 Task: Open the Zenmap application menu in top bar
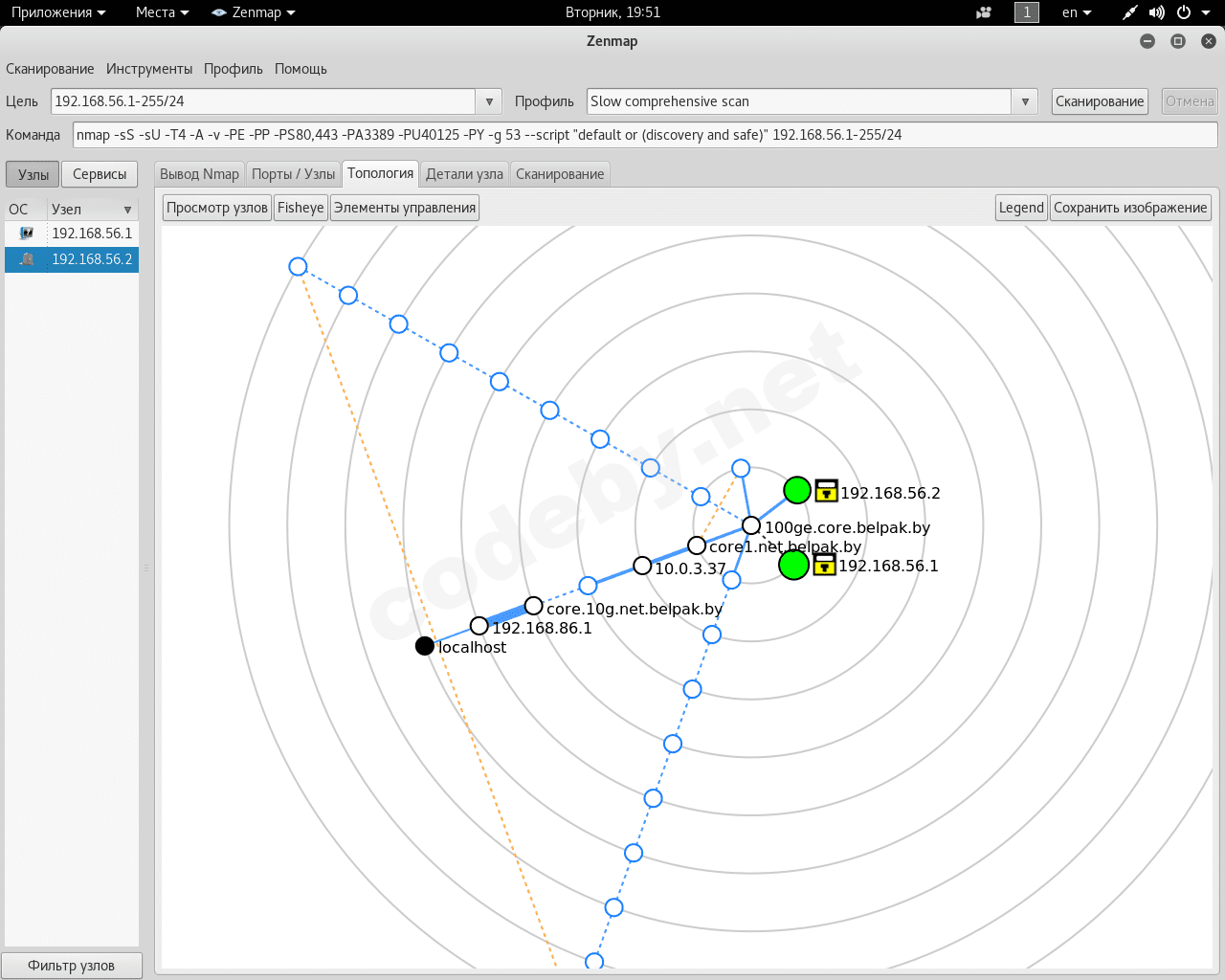pyautogui.click(x=254, y=12)
